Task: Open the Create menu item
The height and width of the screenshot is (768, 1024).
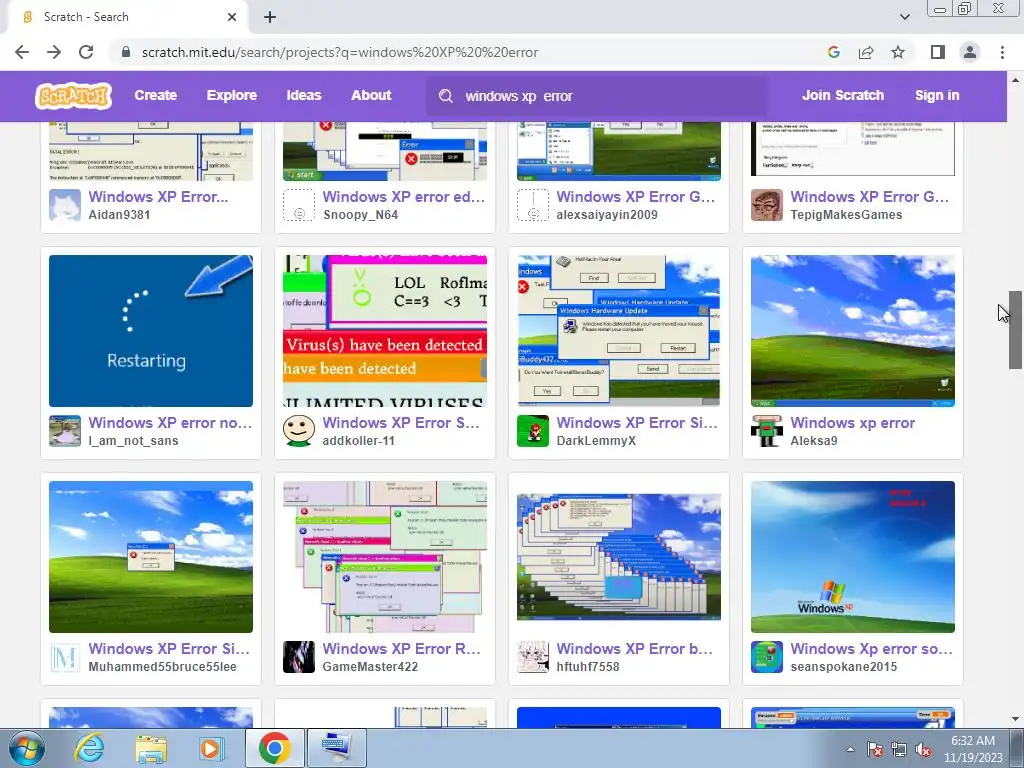Action: (x=155, y=95)
